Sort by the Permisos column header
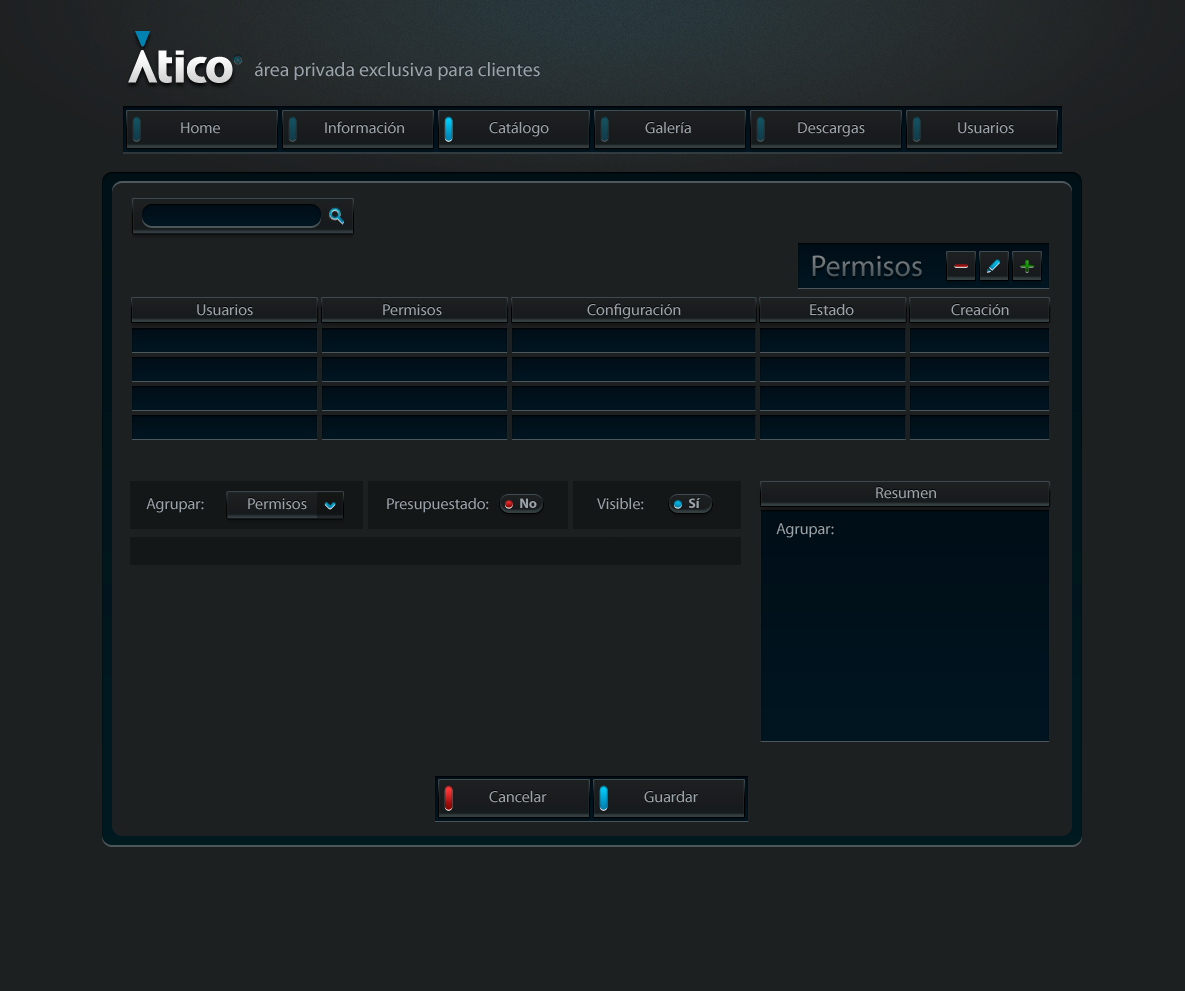1185x991 pixels. pyautogui.click(x=414, y=310)
